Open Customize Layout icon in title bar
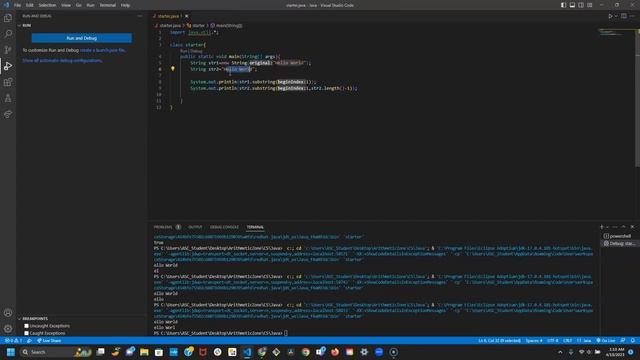Screen dimensions: 640x360 pos(590,5)
